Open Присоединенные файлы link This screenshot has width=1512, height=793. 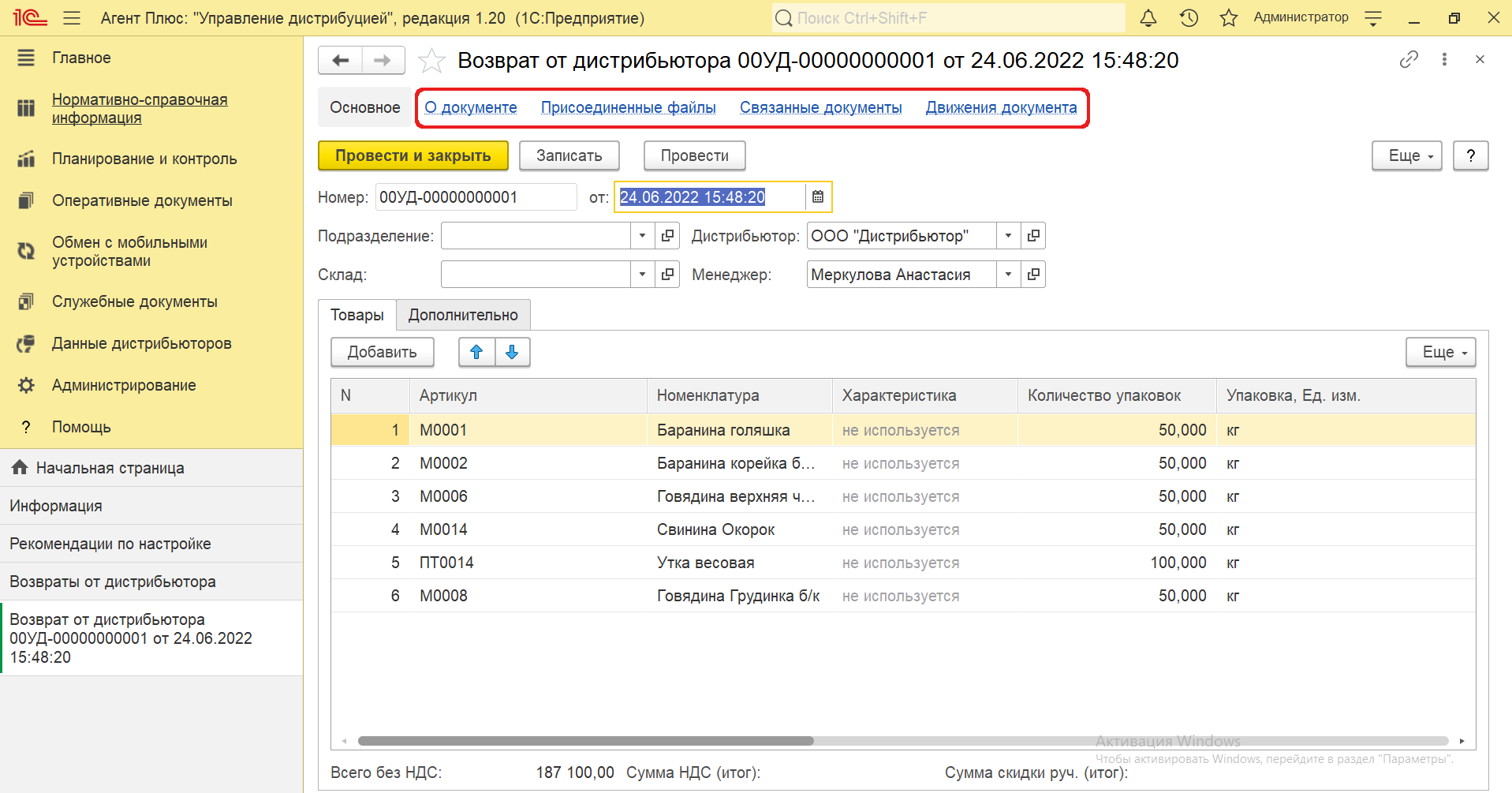click(x=629, y=107)
